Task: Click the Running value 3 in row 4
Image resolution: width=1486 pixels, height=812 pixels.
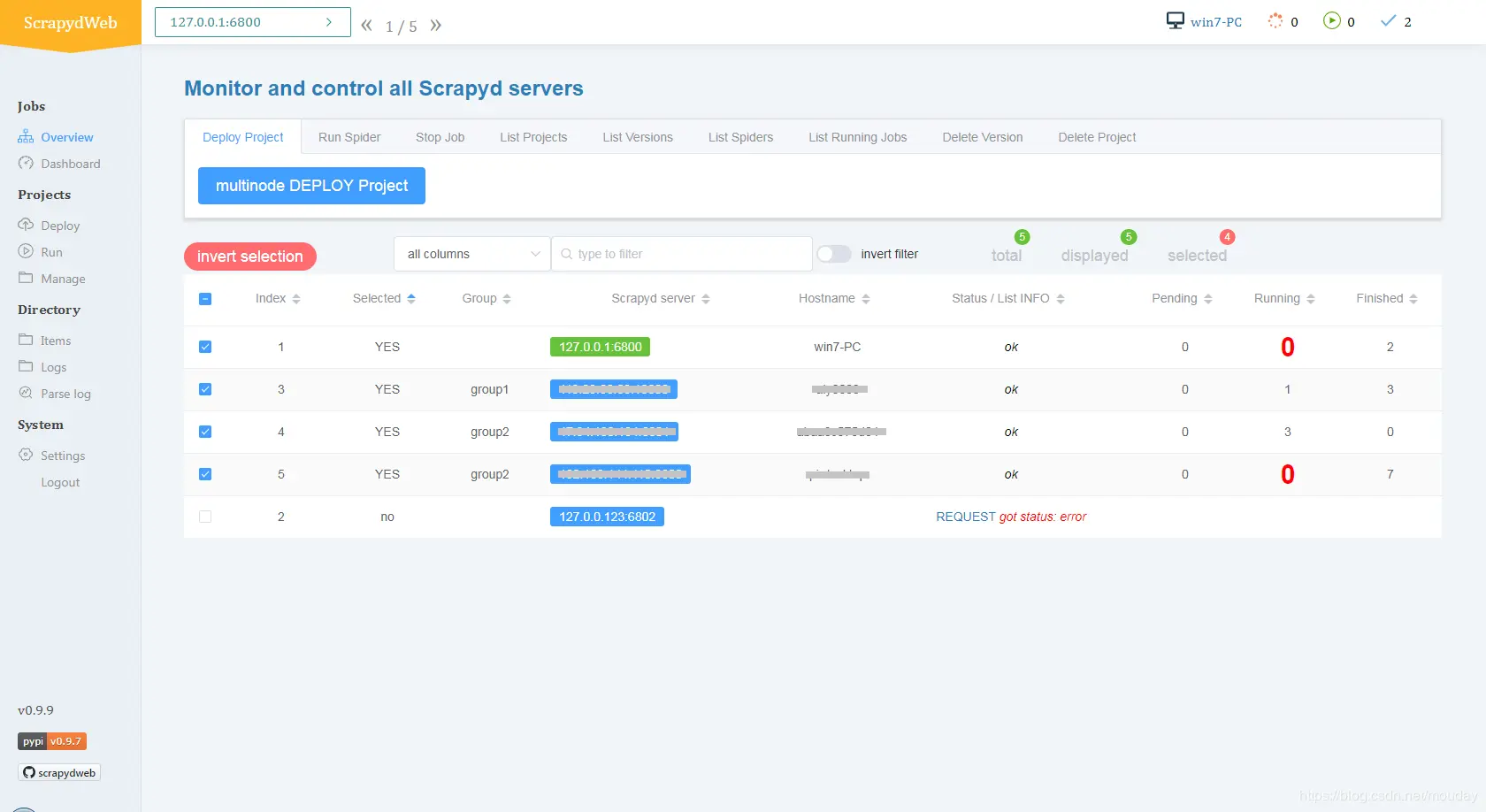Action: [x=1287, y=432]
